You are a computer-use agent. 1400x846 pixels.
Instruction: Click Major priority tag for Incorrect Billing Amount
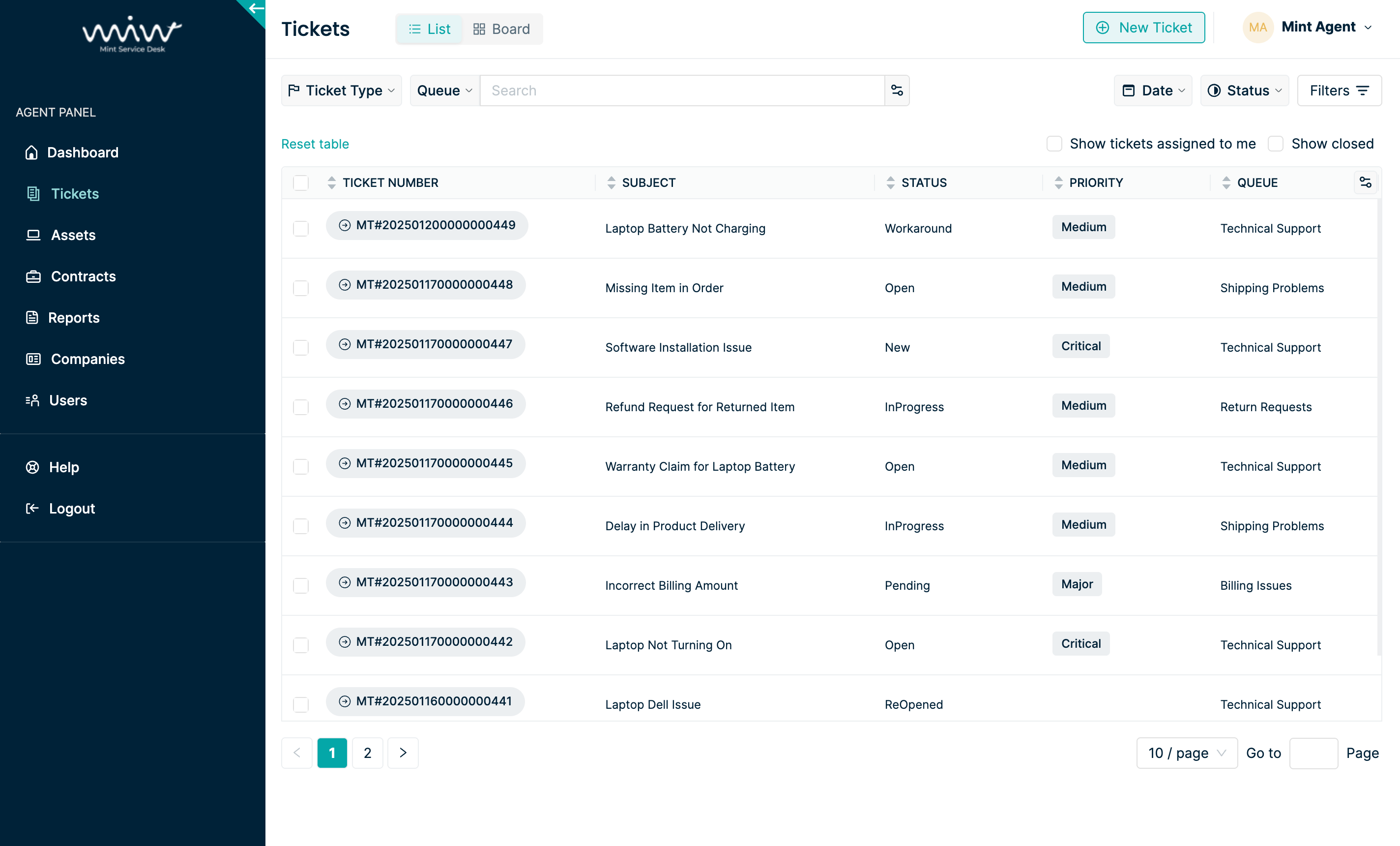coord(1077,584)
